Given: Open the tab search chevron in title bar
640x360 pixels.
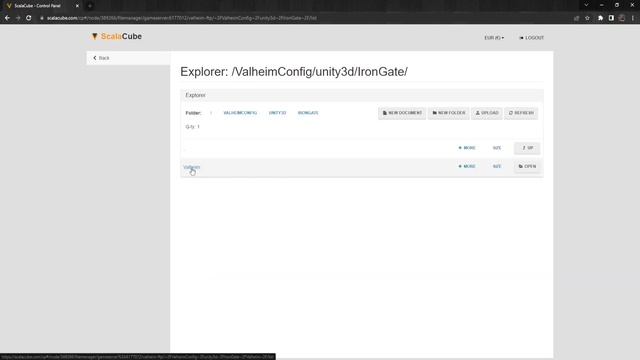Looking at the screenshot, I should [x=586, y=5].
